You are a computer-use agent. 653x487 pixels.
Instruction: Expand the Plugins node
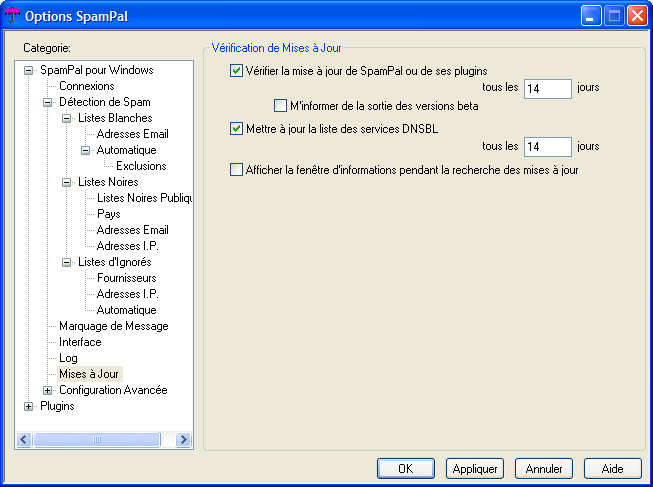point(28,407)
